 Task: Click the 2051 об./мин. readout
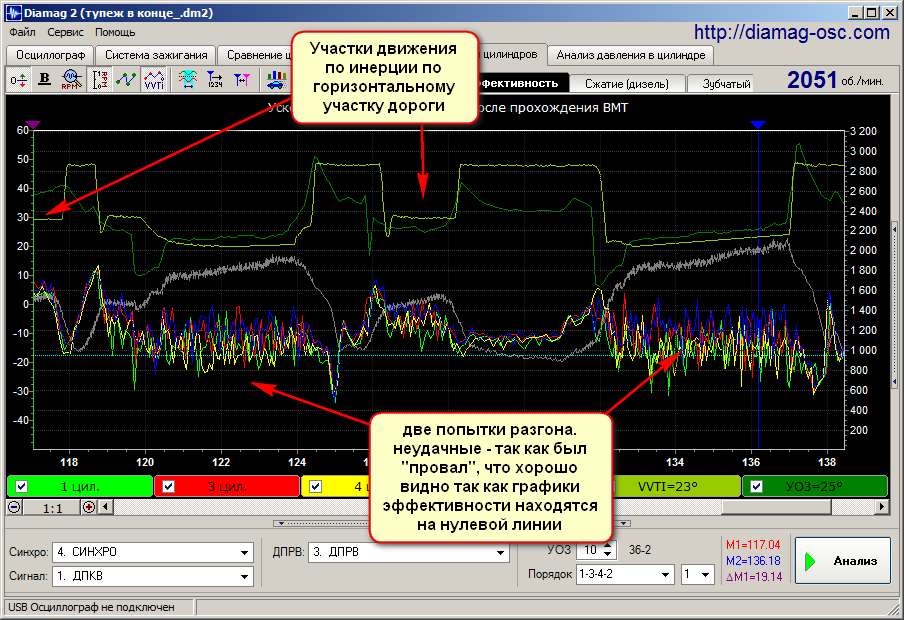click(x=835, y=80)
